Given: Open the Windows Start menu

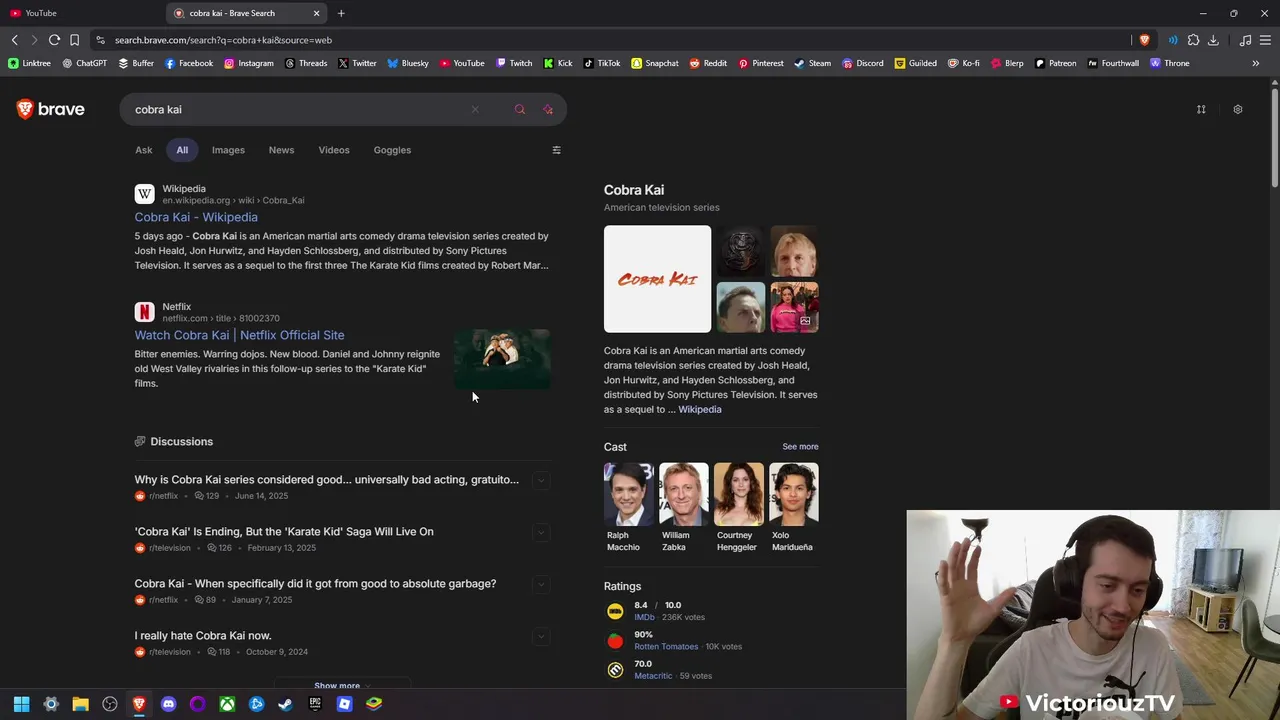Looking at the screenshot, I should point(21,704).
